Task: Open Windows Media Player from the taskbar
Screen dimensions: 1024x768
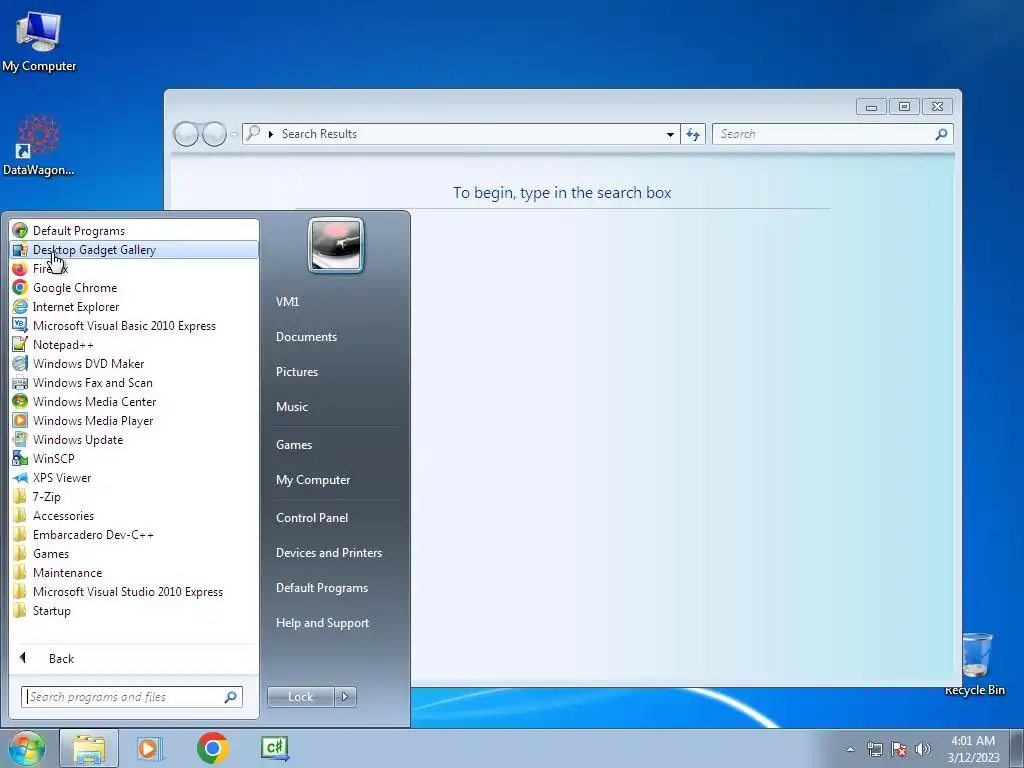Action: [149, 748]
